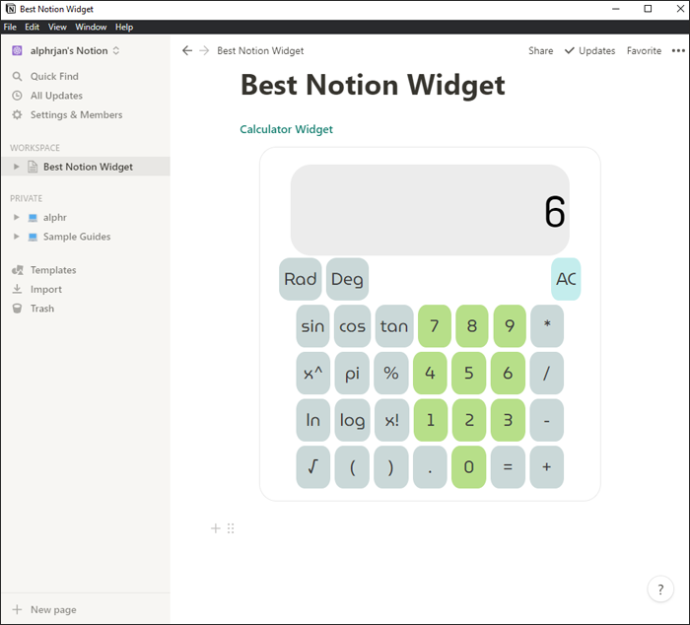Click the computer icon next to alphr
Viewport: 690px width, 625px height.
33,217
